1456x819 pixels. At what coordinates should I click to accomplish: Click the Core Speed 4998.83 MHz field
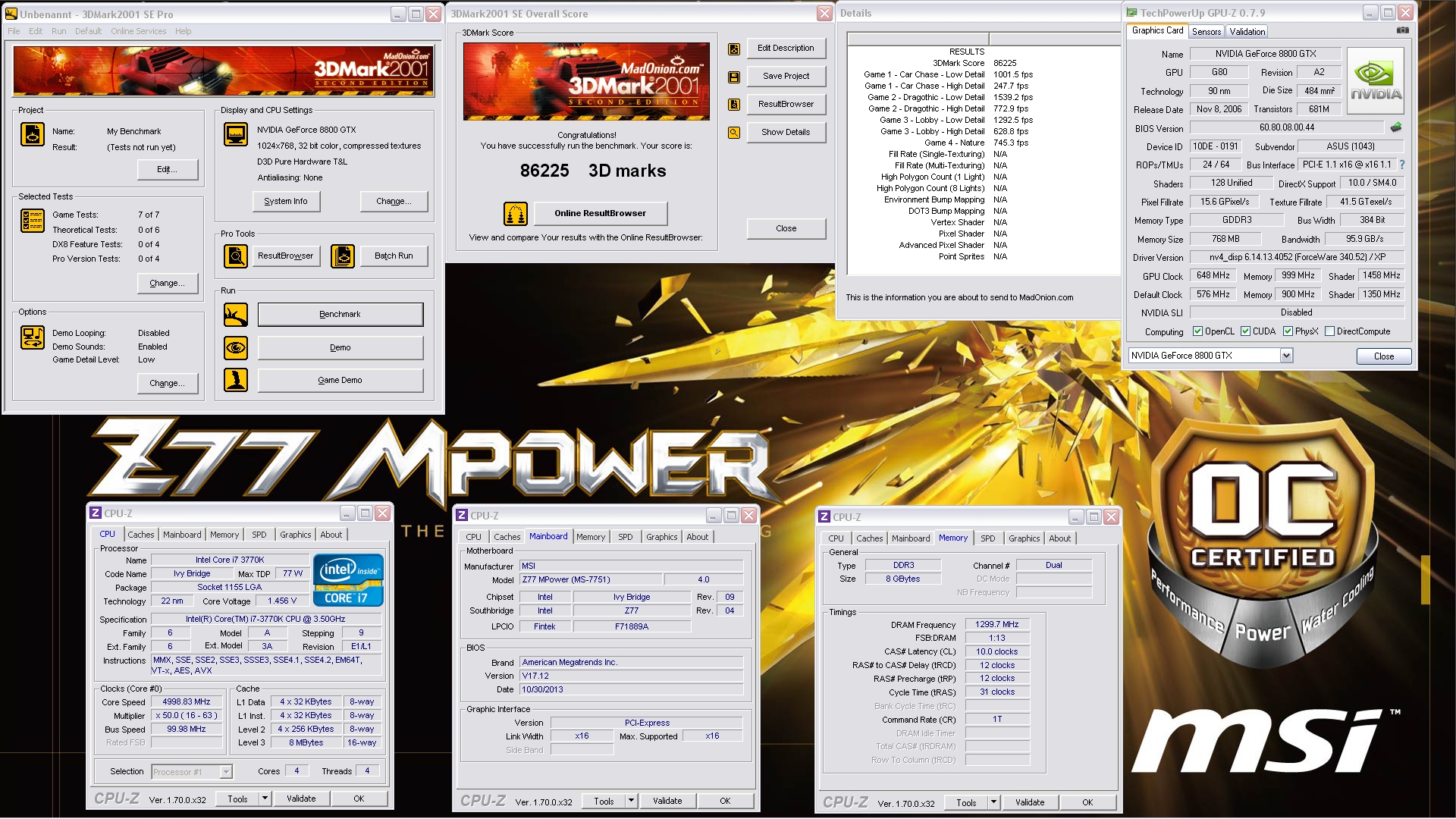[187, 702]
